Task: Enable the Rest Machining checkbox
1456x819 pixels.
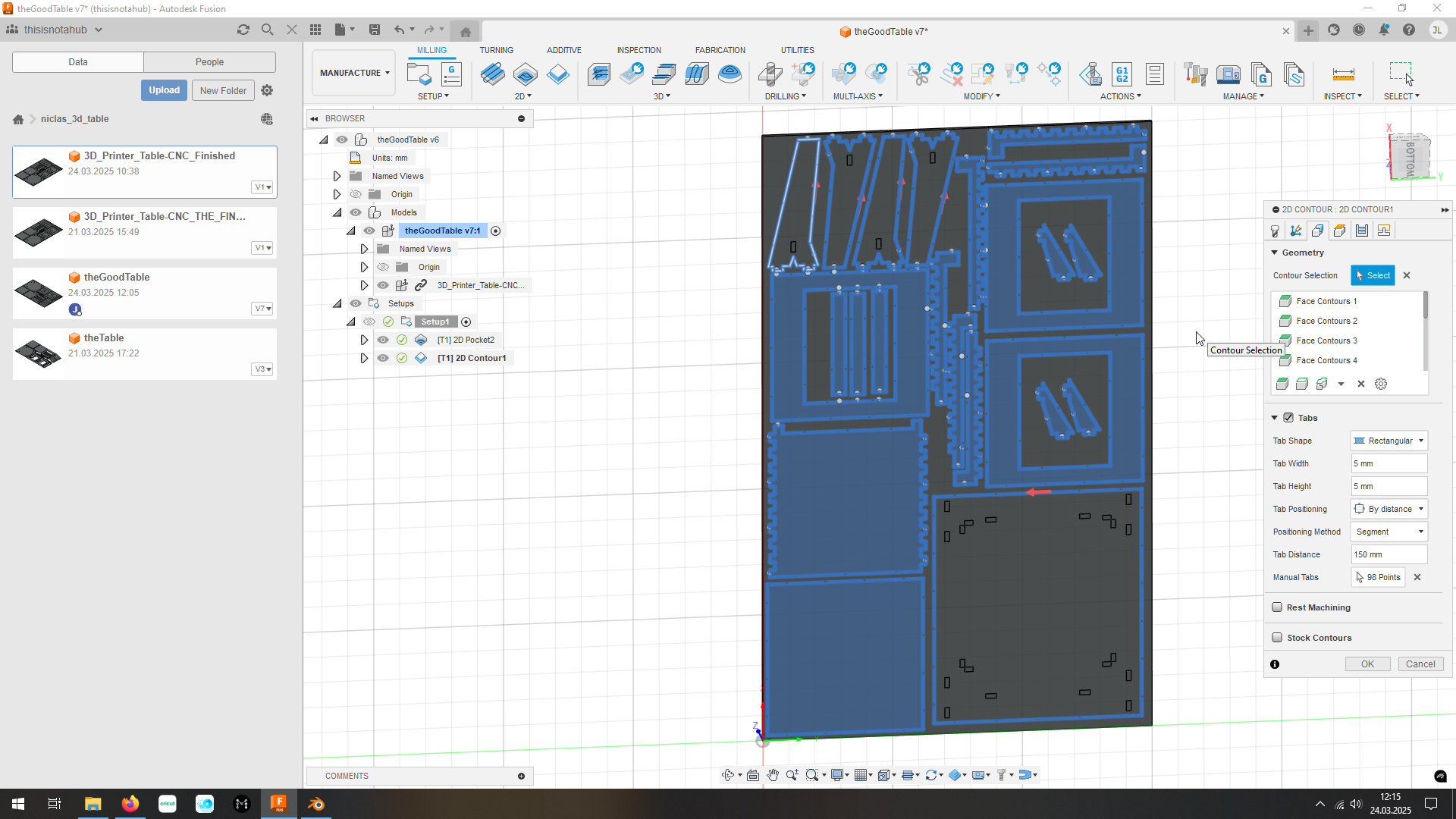Action: pyautogui.click(x=1277, y=607)
